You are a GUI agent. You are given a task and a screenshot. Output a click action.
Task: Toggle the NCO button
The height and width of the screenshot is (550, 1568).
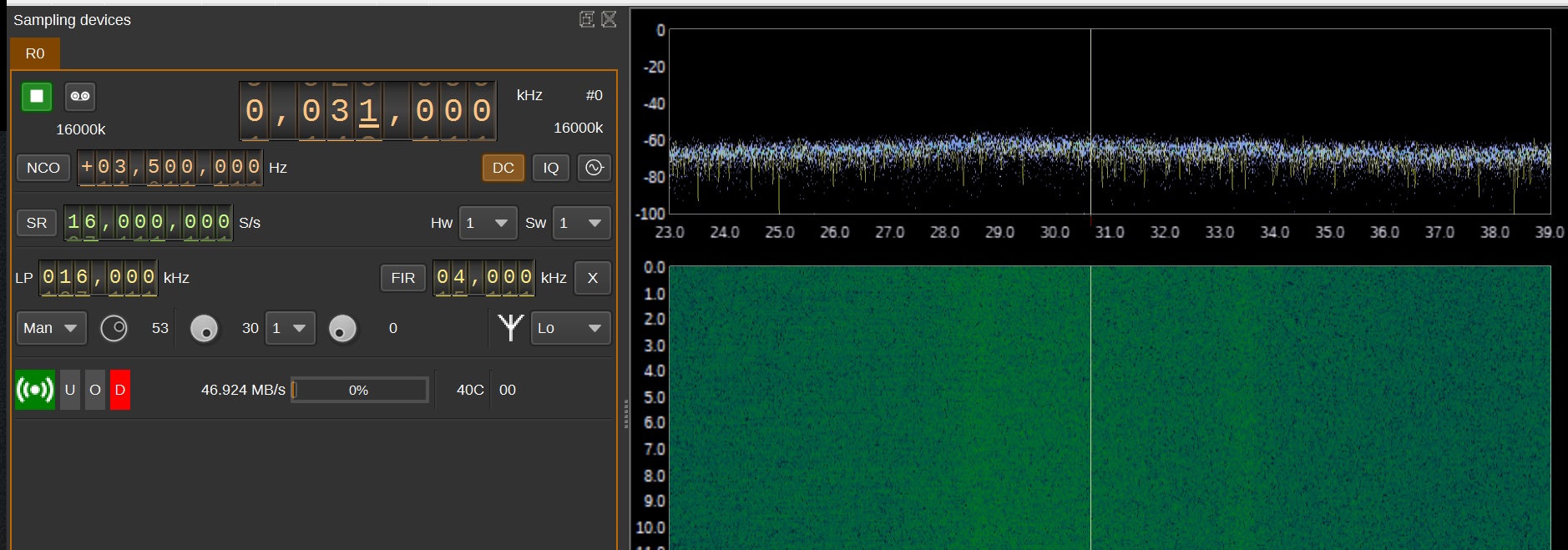43,168
